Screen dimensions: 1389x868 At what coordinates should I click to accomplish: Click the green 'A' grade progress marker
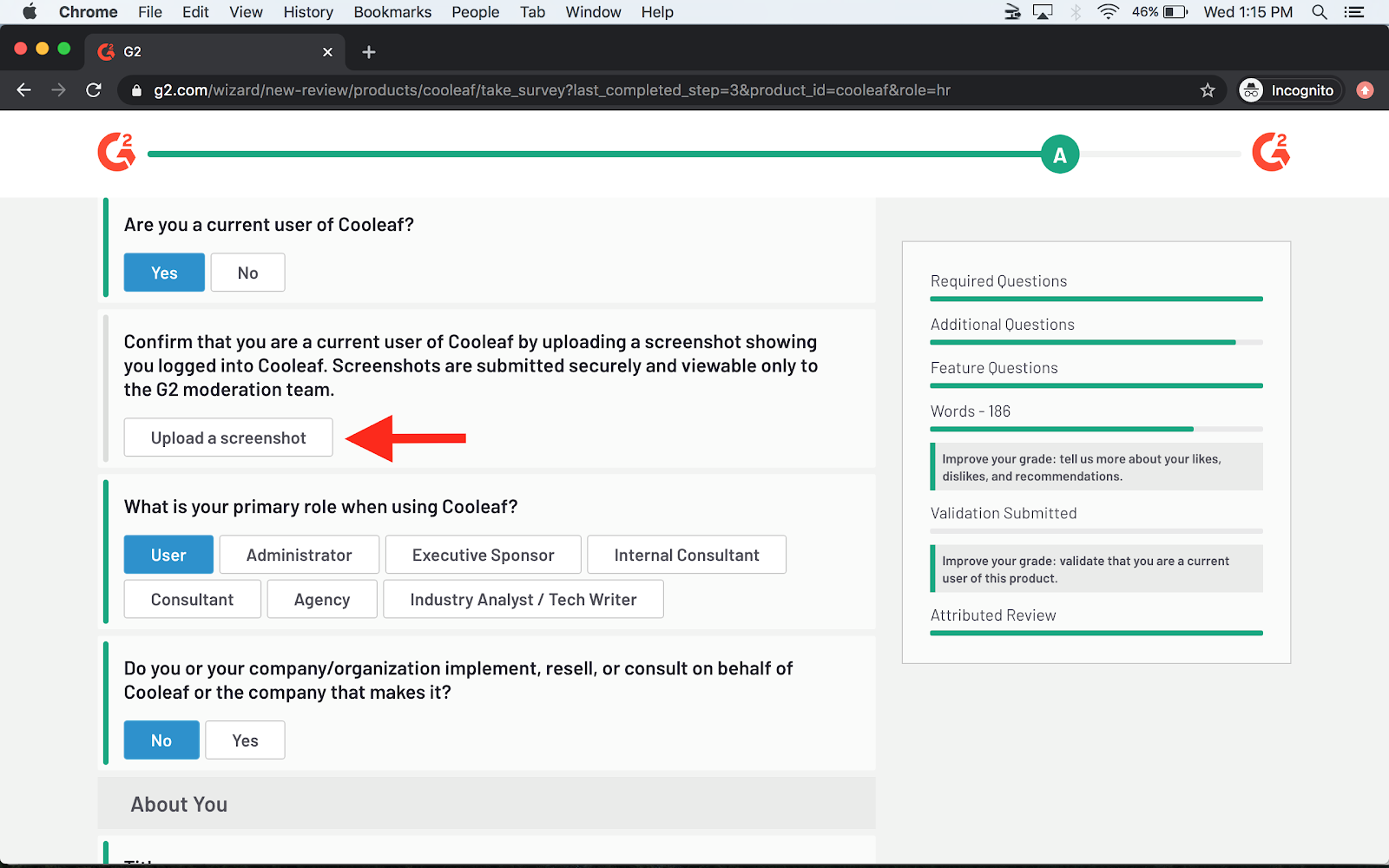1059,155
